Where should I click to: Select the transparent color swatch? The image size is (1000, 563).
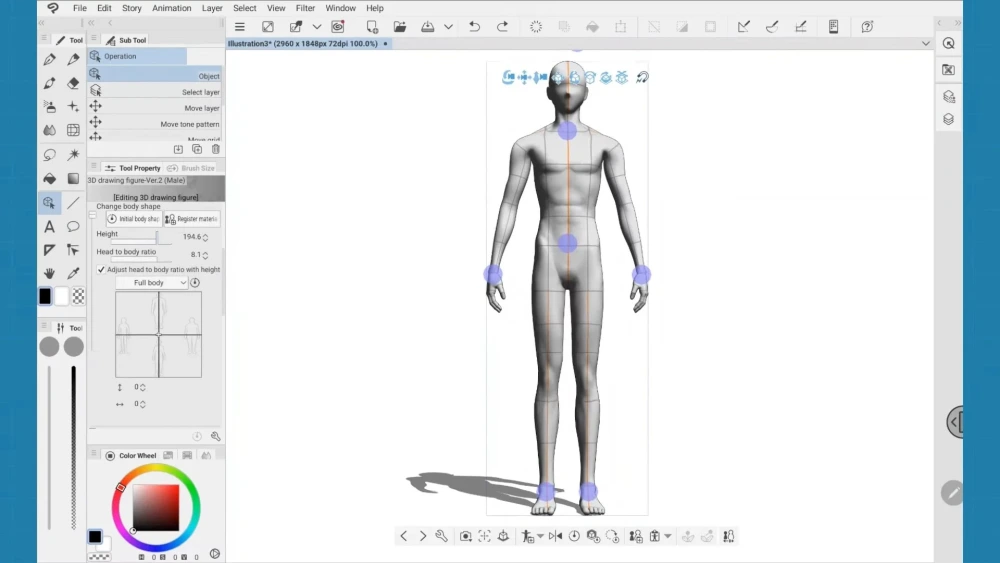78,296
